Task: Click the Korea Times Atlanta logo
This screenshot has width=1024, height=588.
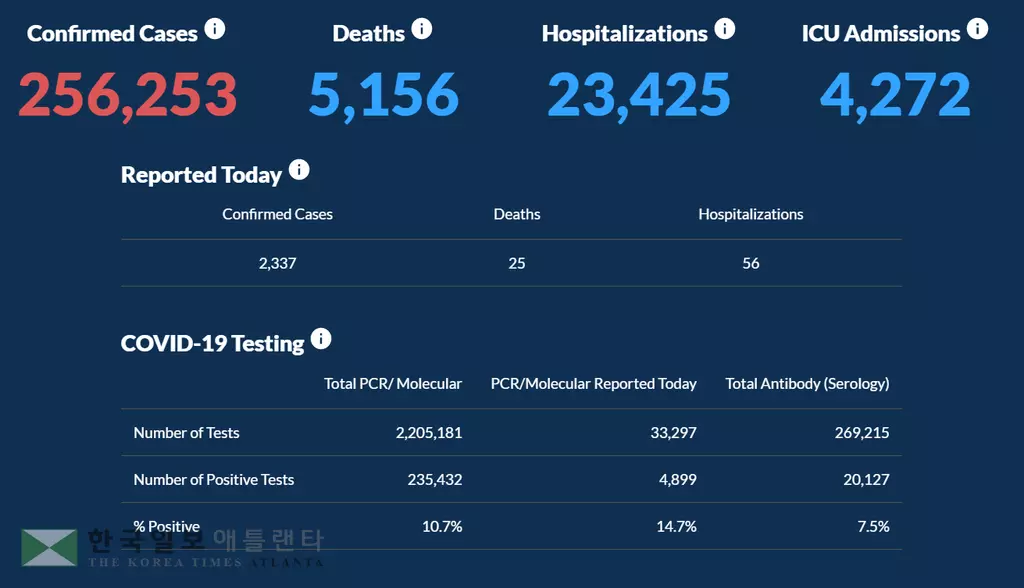Action: tap(172, 547)
